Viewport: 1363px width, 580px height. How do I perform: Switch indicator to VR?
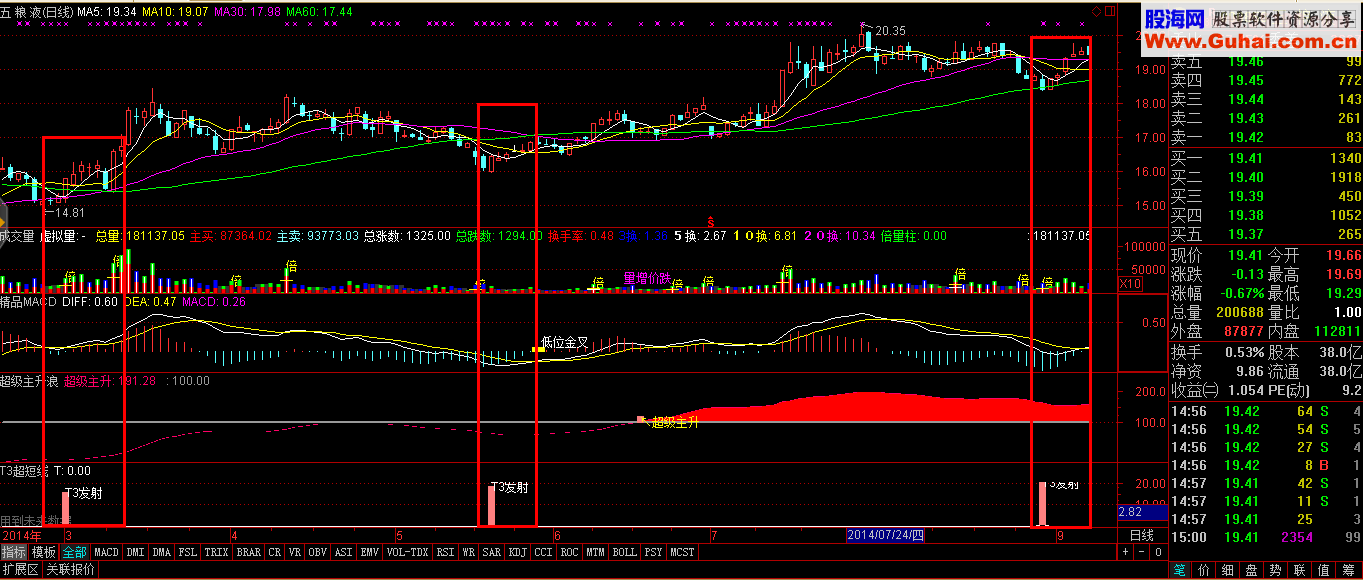[294, 551]
